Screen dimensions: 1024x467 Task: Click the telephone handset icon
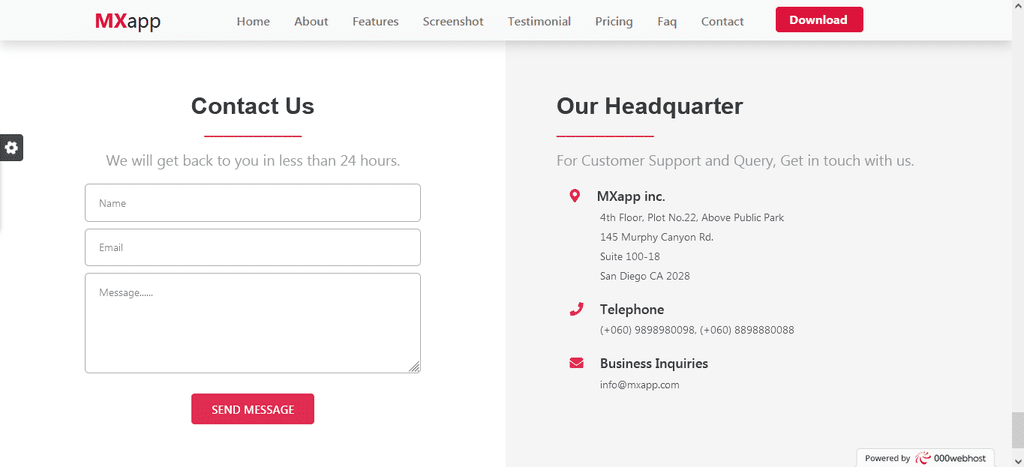pos(576,310)
